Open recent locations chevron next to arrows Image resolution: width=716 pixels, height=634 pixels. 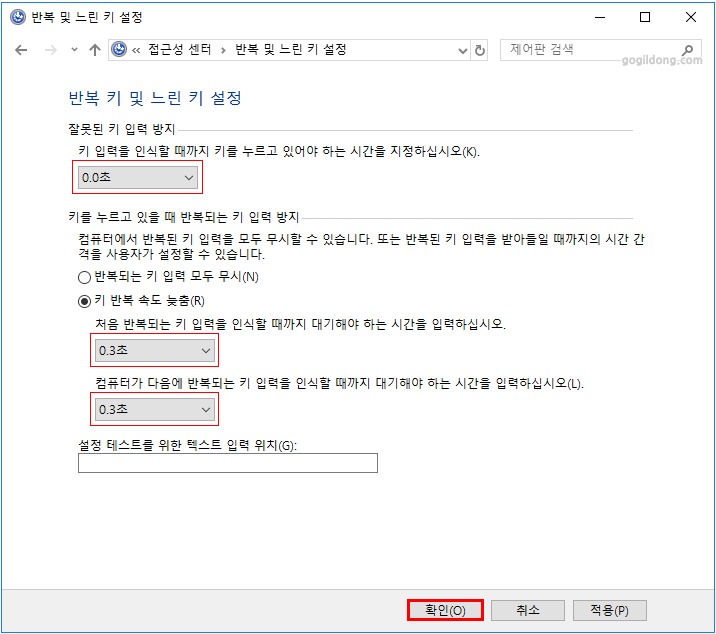coord(74,50)
